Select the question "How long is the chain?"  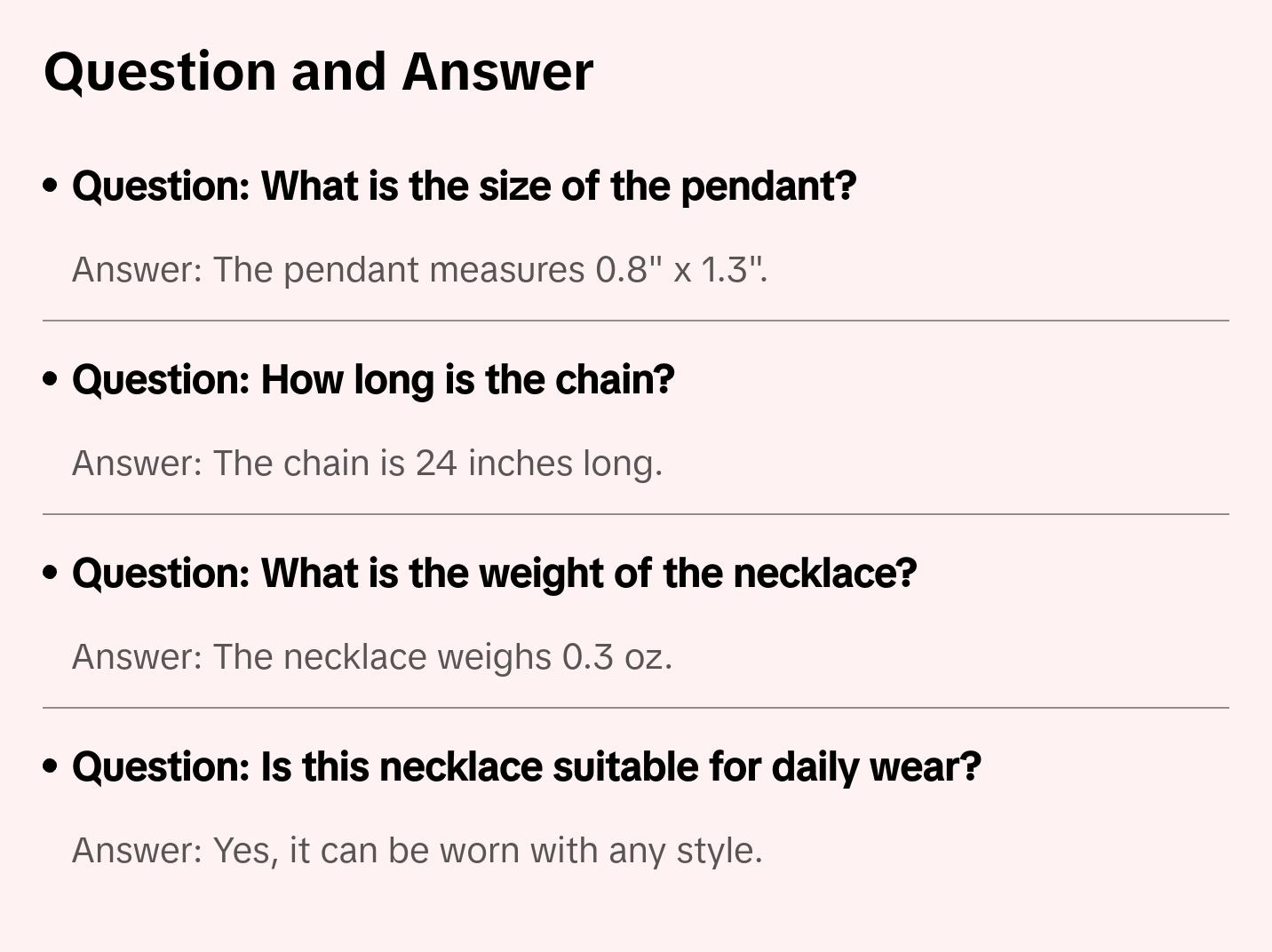pos(373,379)
